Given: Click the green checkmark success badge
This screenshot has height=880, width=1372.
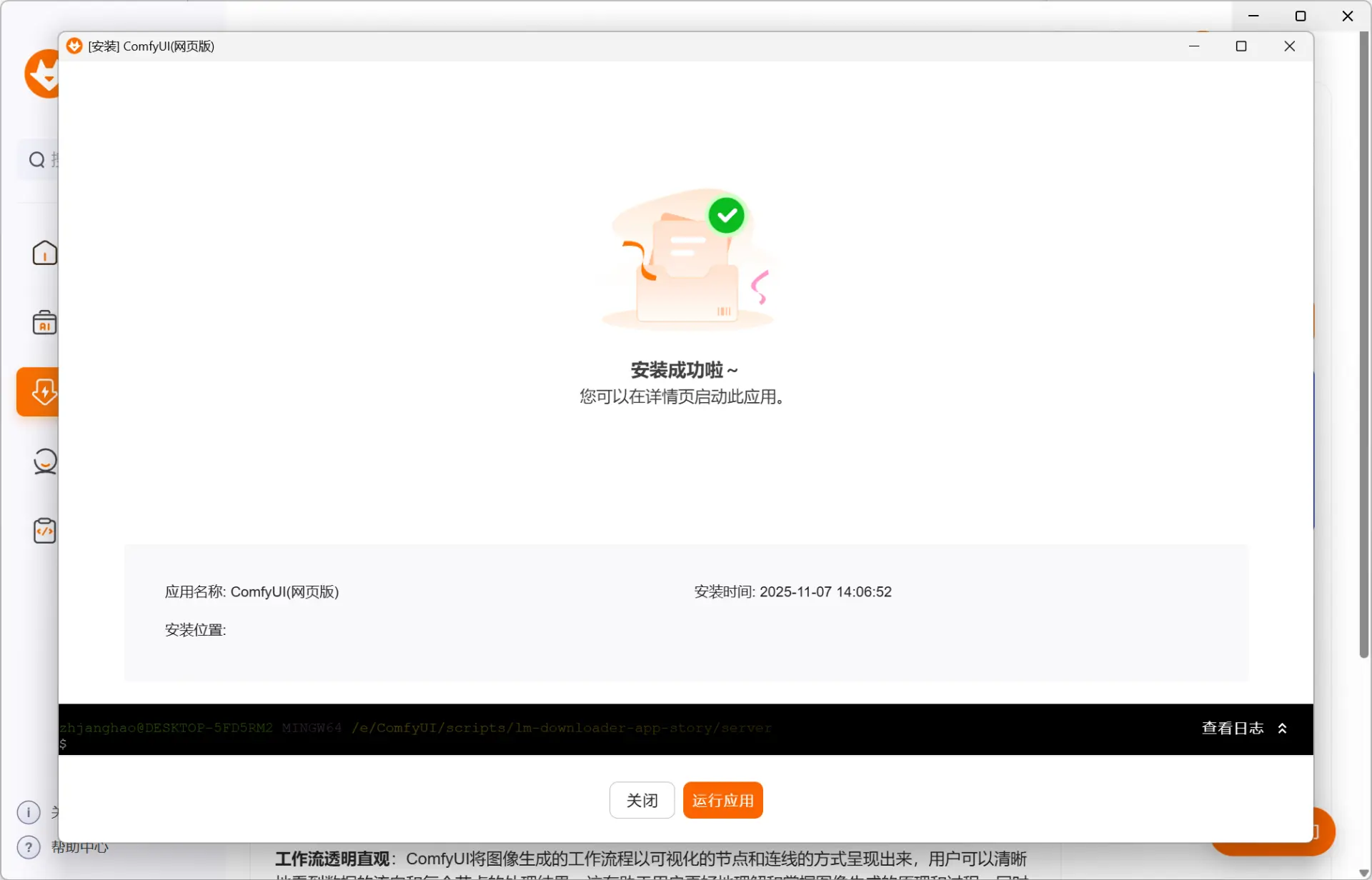Looking at the screenshot, I should coord(726,215).
